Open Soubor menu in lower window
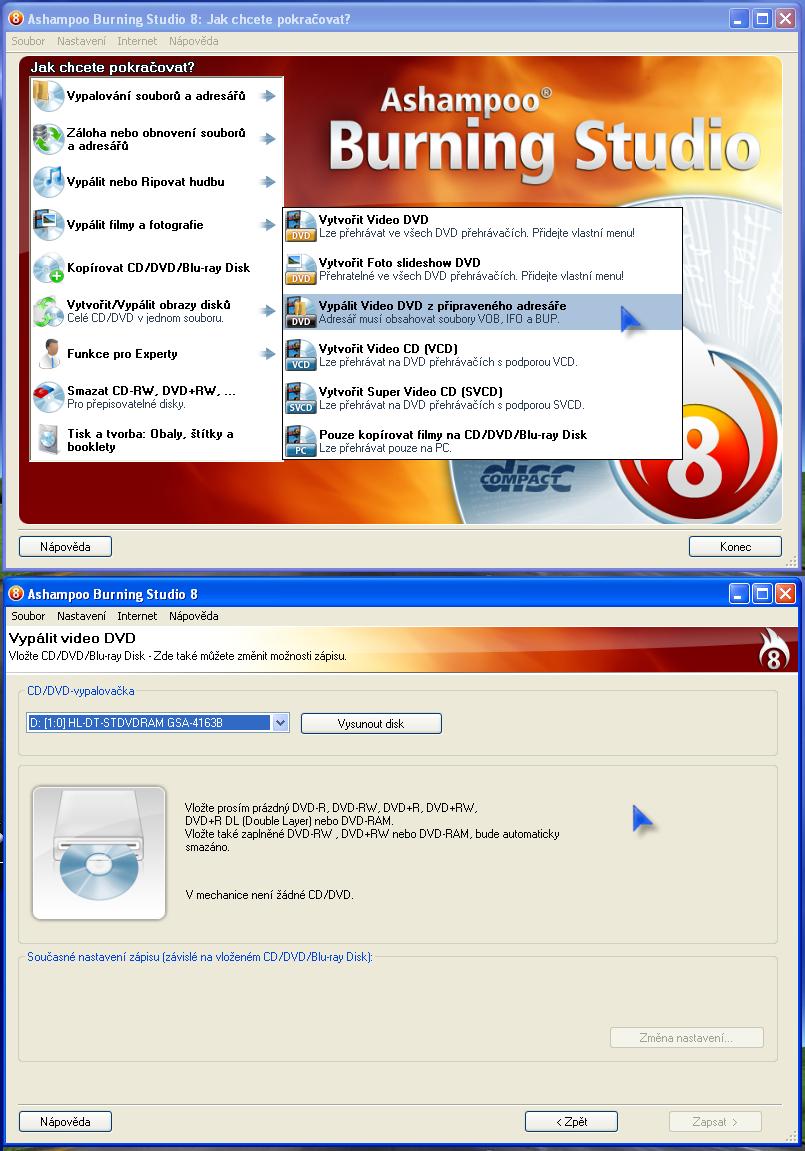 click(x=28, y=616)
